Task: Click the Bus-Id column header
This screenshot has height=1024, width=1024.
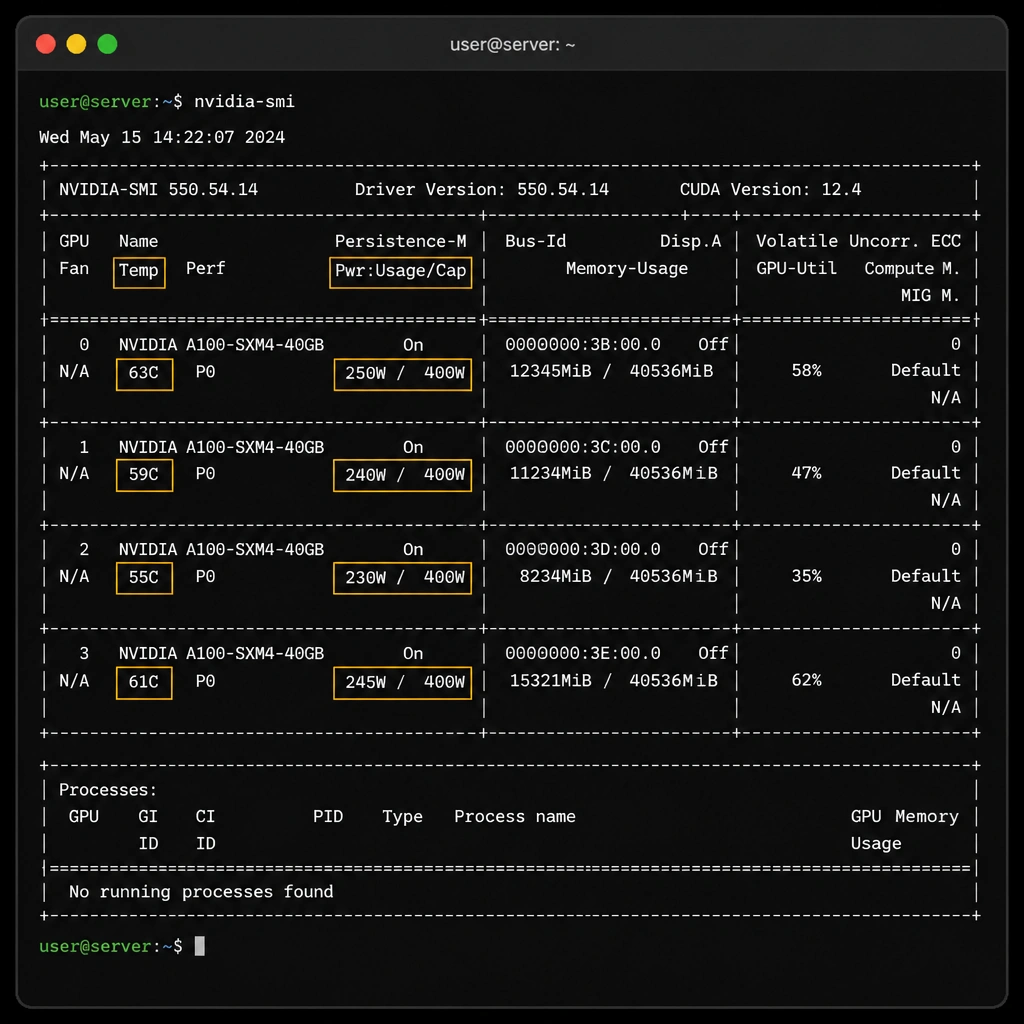Action: coord(536,241)
